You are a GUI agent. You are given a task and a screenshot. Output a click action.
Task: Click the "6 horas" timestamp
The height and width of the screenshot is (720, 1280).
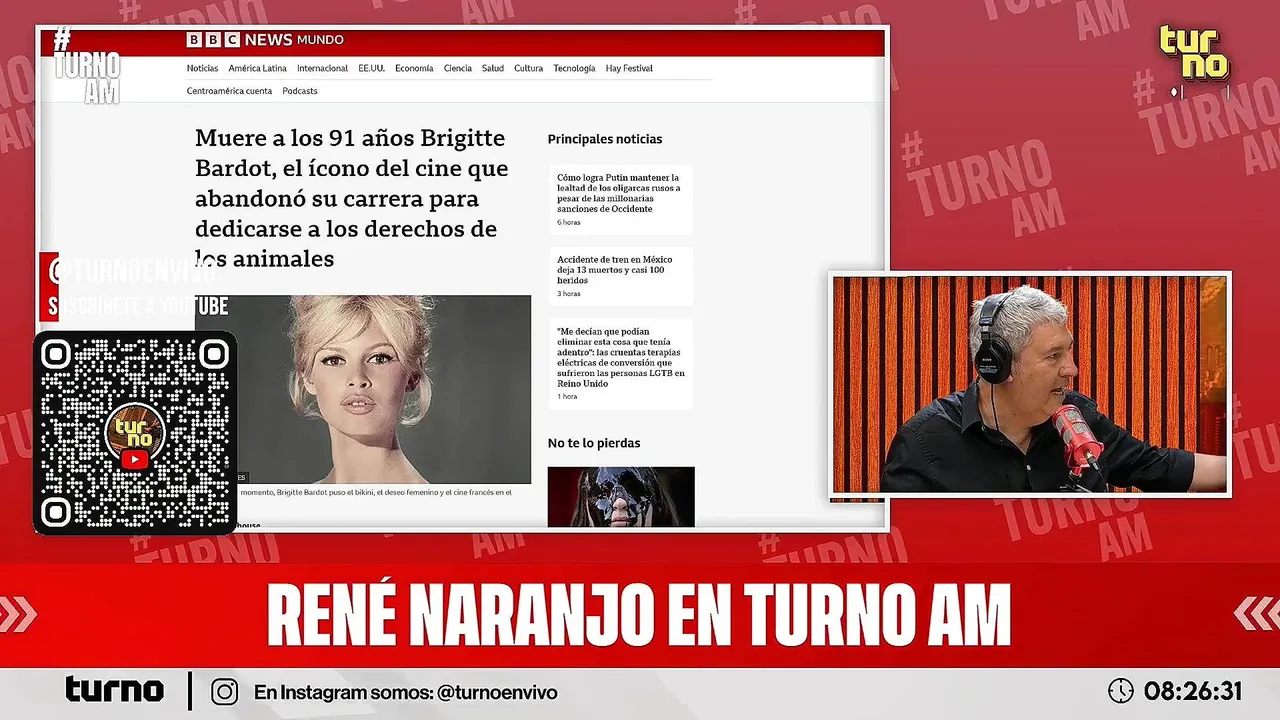pos(569,222)
